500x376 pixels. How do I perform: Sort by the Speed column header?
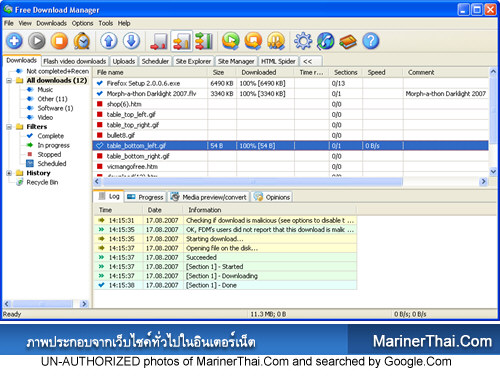pyautogui.click(x=383, y=72)
